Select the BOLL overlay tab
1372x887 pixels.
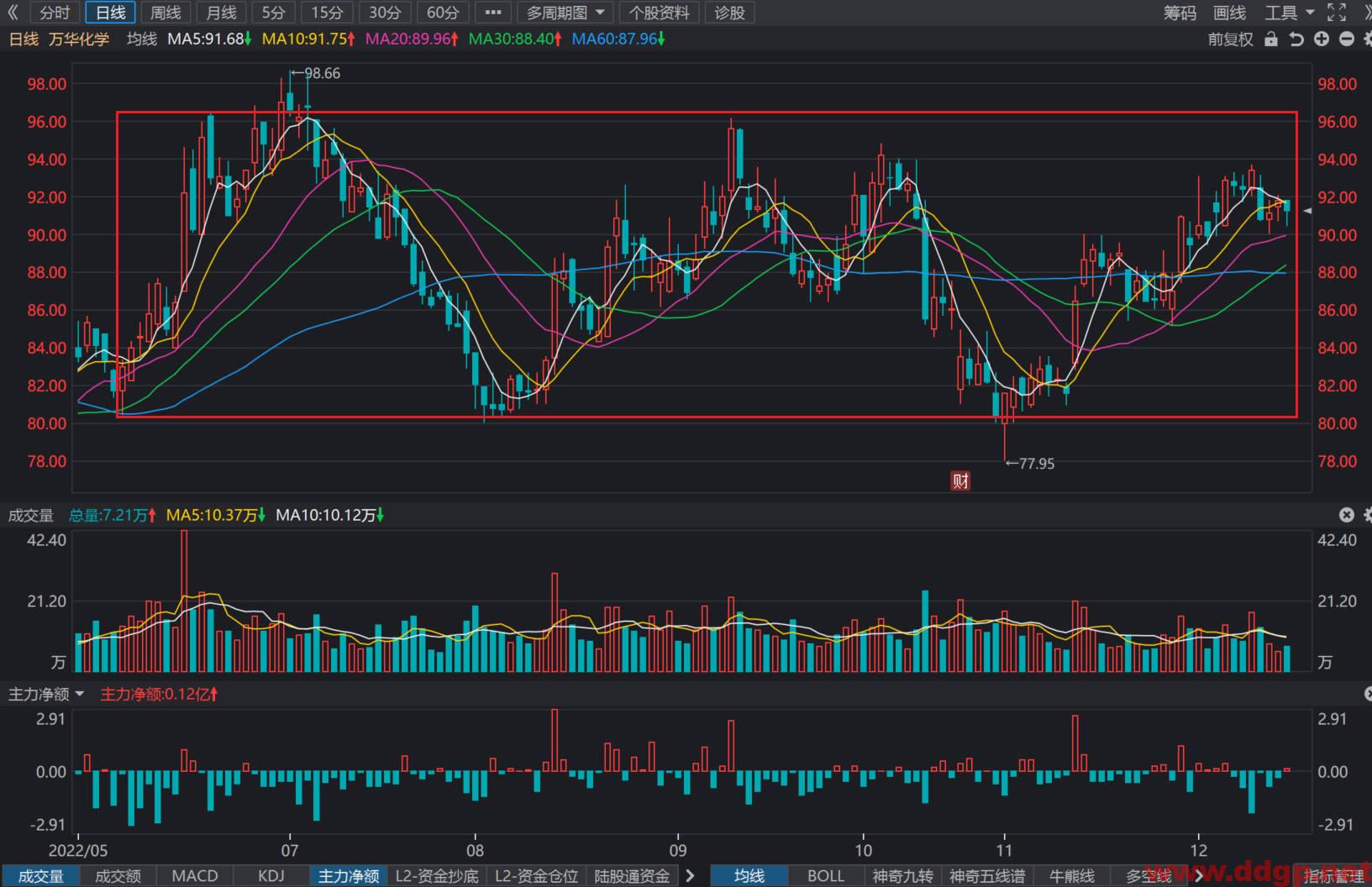(826, 876)
